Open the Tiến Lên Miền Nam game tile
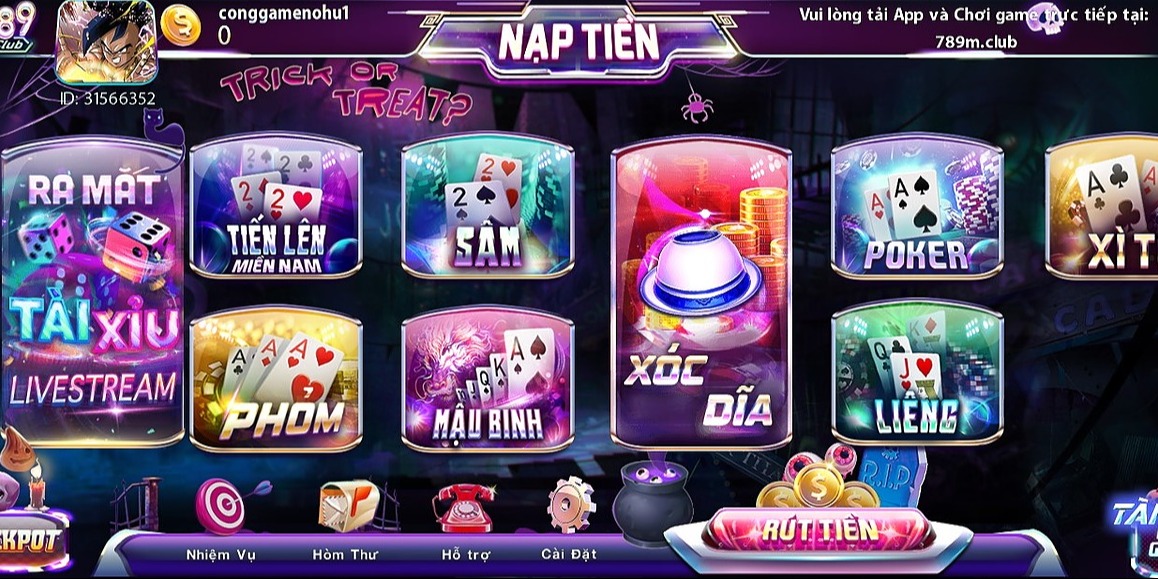Image resolution: width=1158 pixels, height=579 pixels. coord(275,206)
